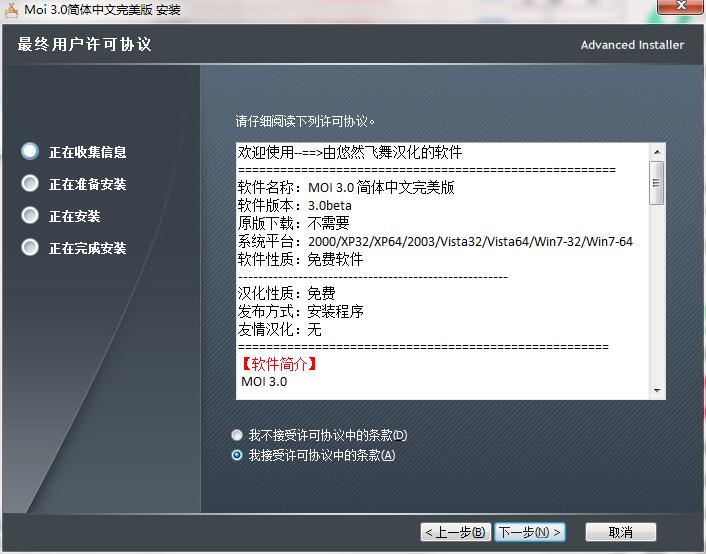Click 软件名称: MOI 3.0 简体中文完美版 line

(x=346, y=187)
